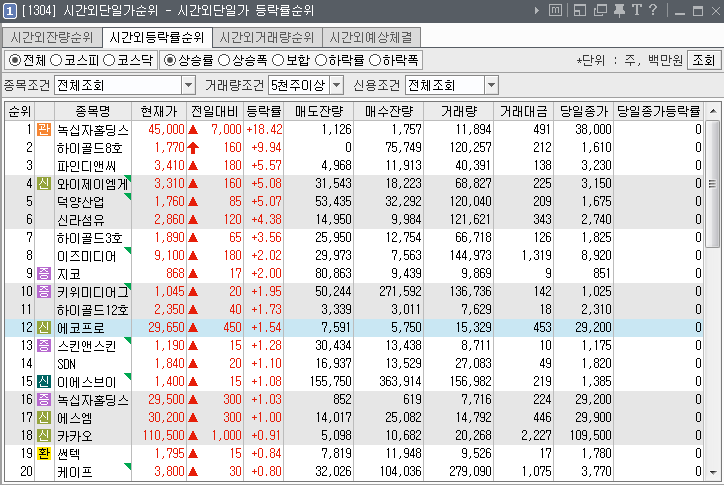Select the 코스닥 radio button
Viewport: 724px width, 485px height.
pos(109,60)
